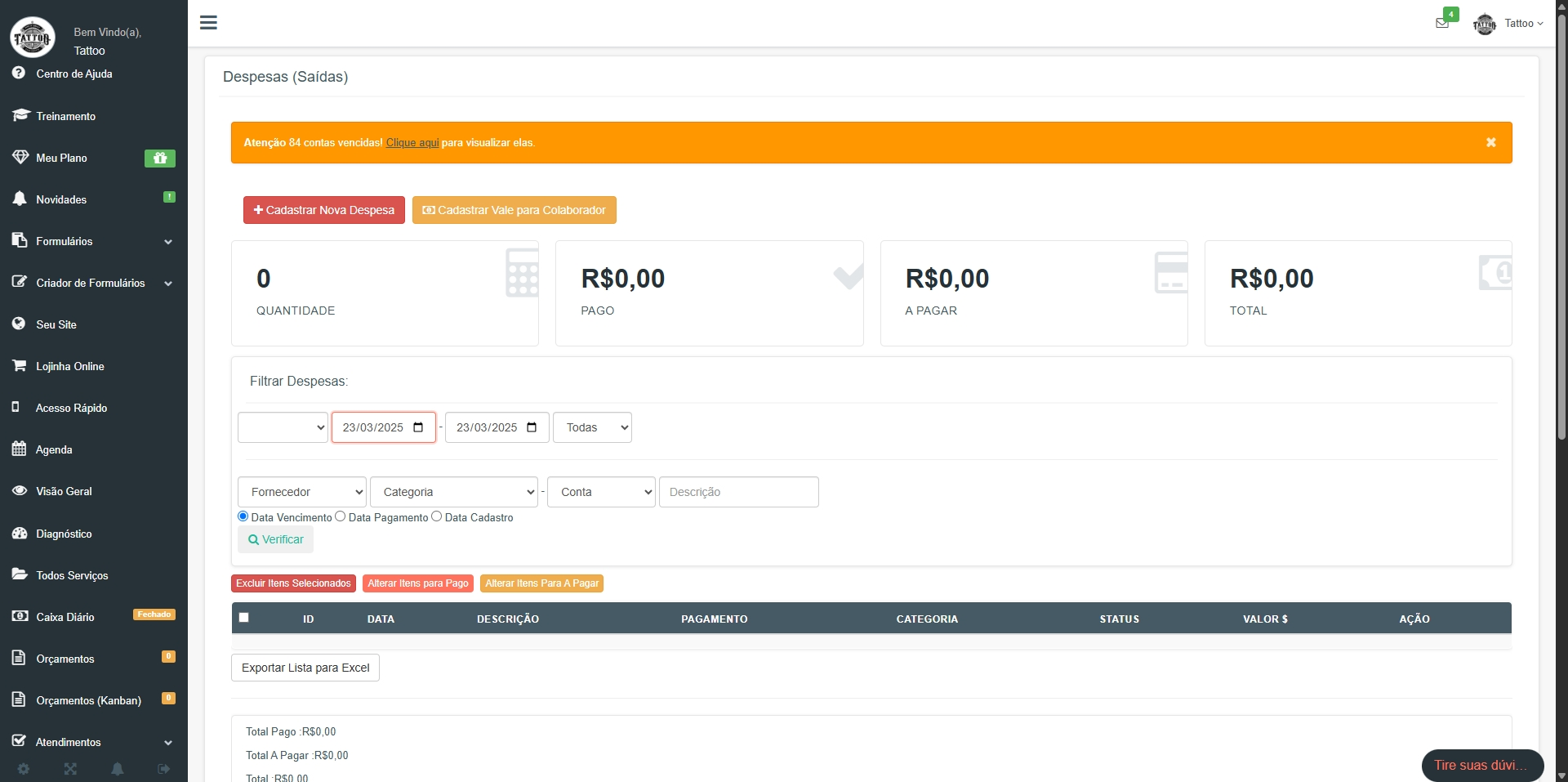Click the Caixa Diário money icon
The height and width of the screenshot is (782, 1568).
(20, 616)
